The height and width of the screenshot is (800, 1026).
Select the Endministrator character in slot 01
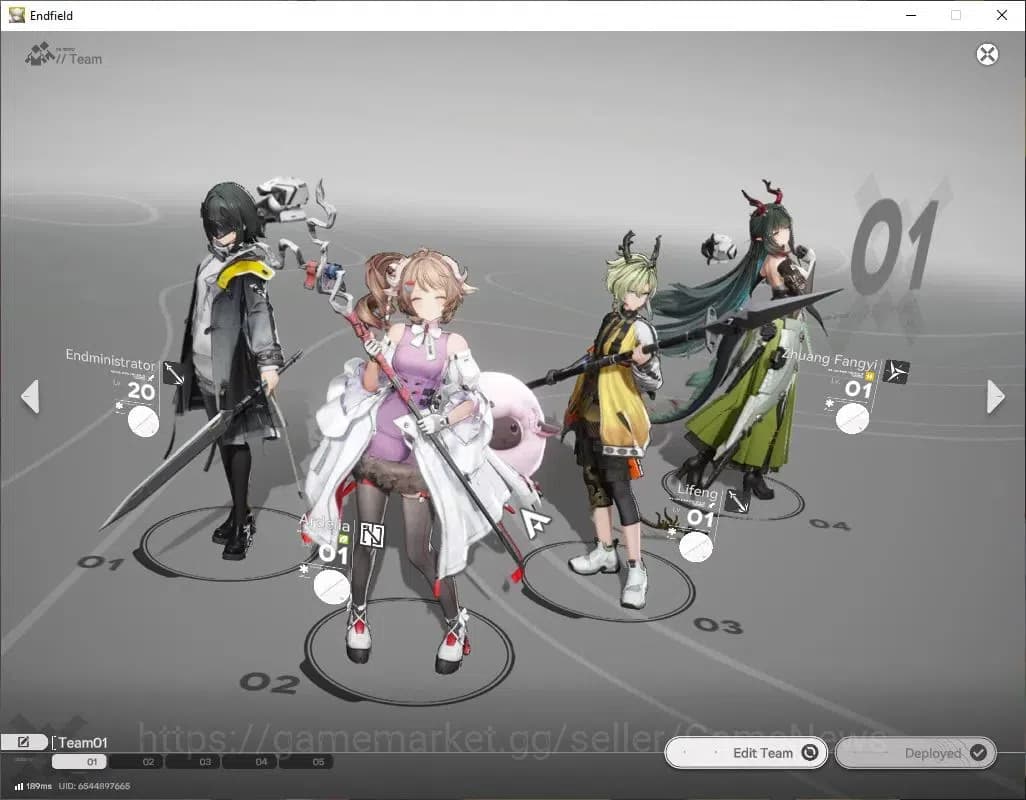coord(229,366)
